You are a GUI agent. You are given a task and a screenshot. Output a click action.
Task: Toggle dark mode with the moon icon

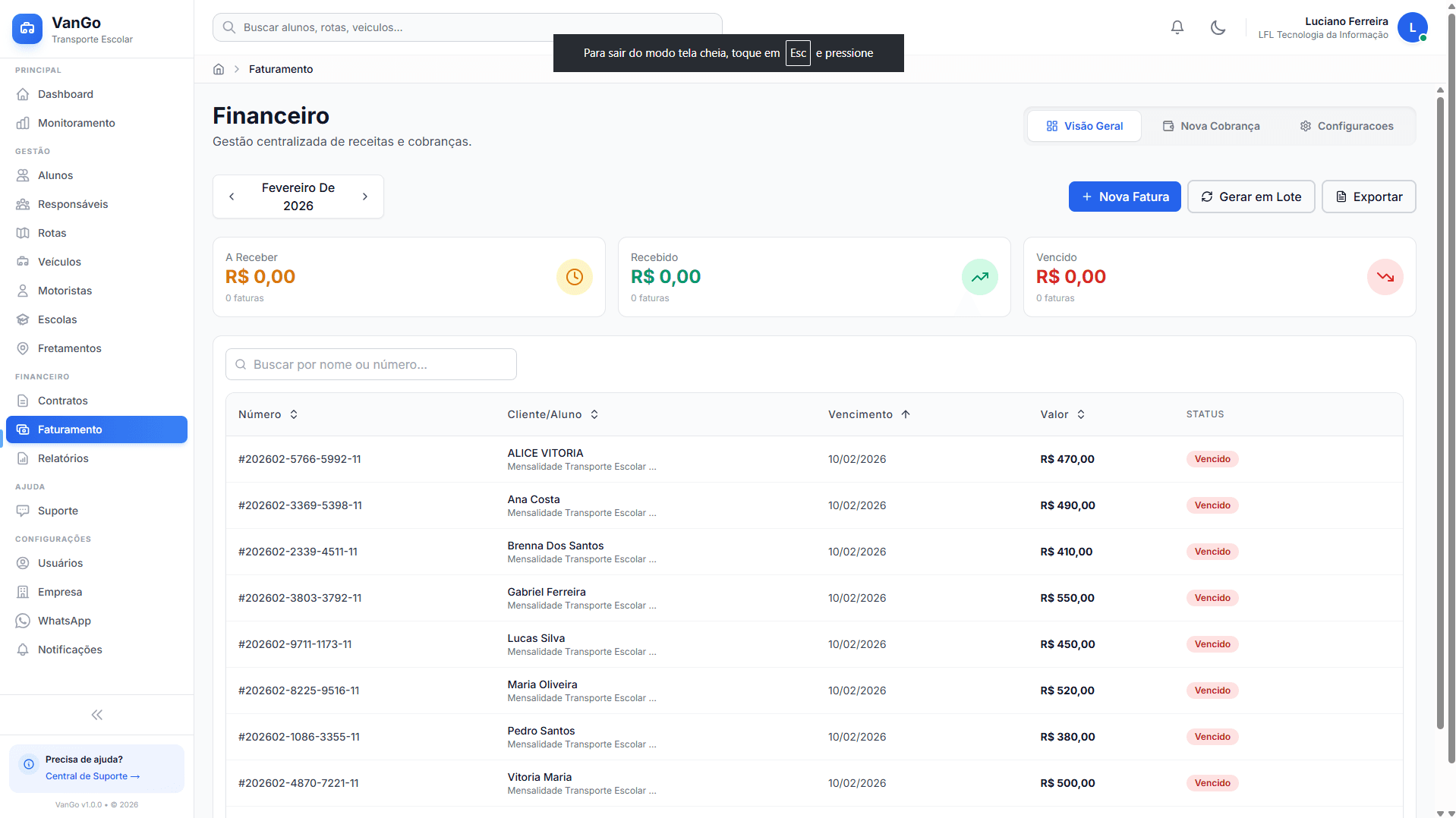coord(1218,27)
